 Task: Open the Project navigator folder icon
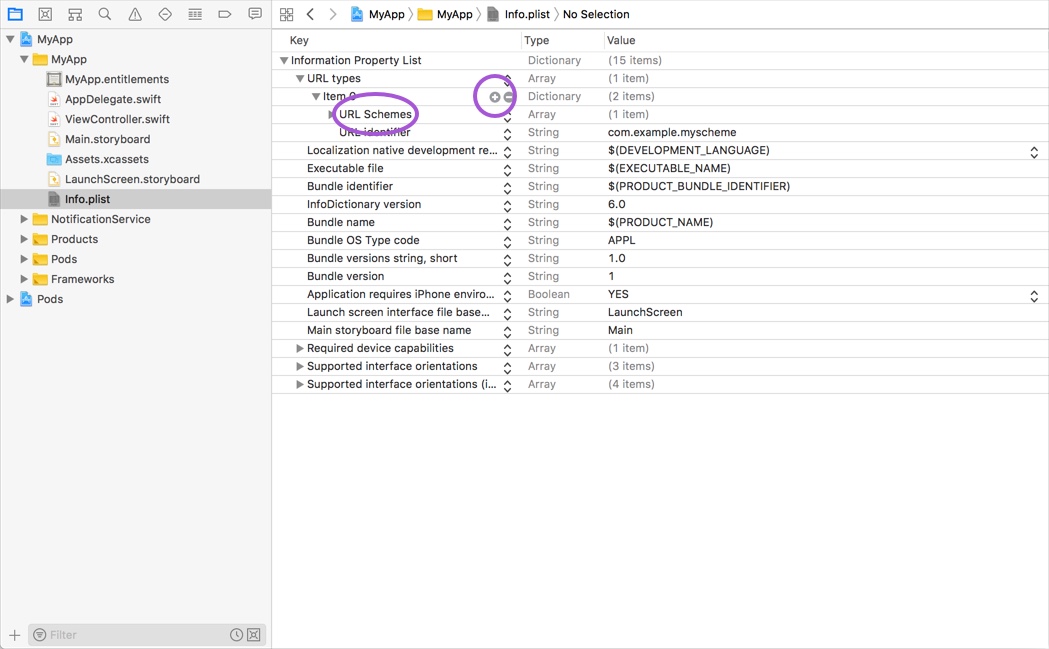[x=15, y=14]
